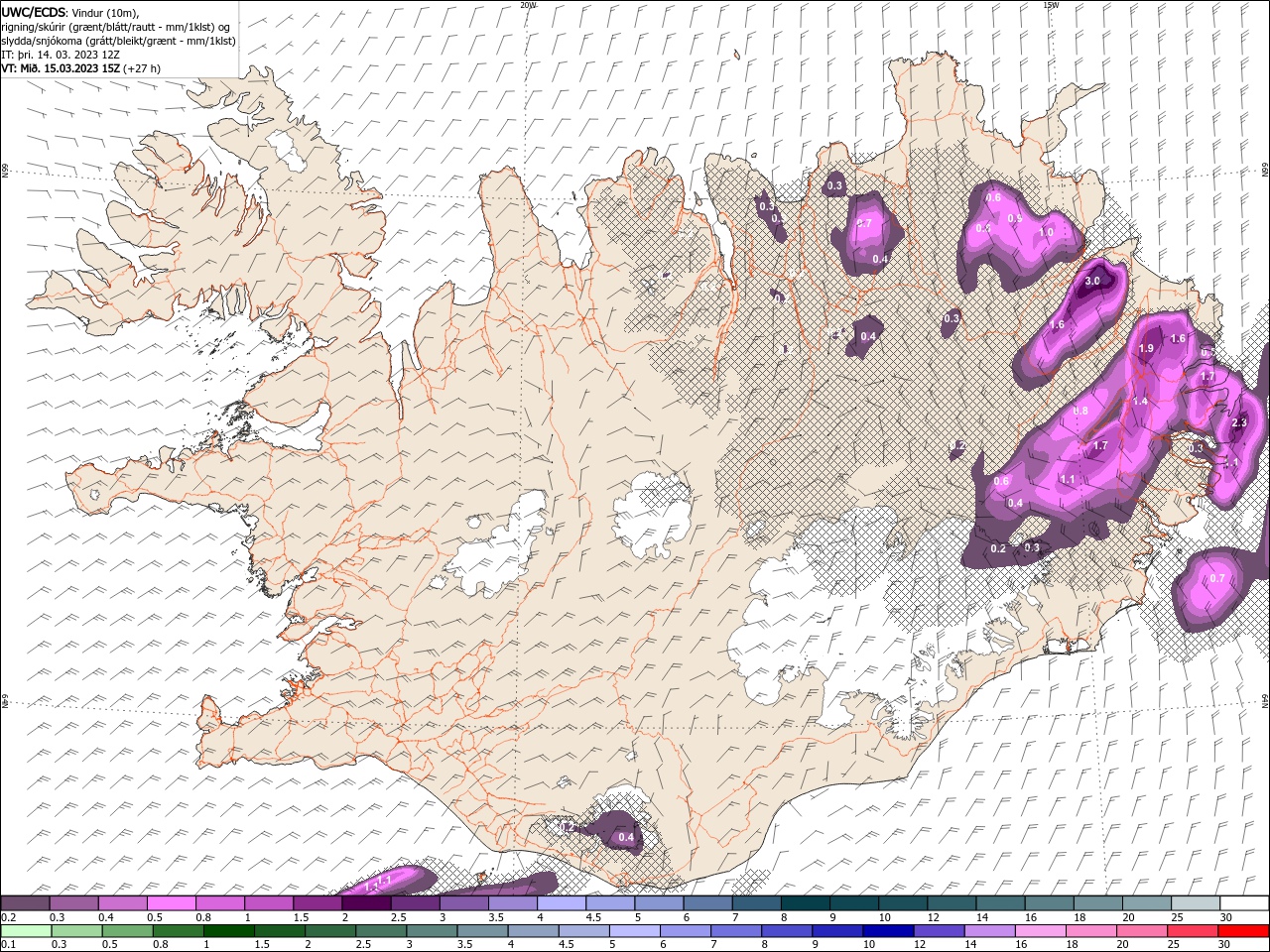The width and height of the screenshot is (1270, 952).
Task: Click the 0.7 value above 0.4 in north
Action: tap(863, 224)
